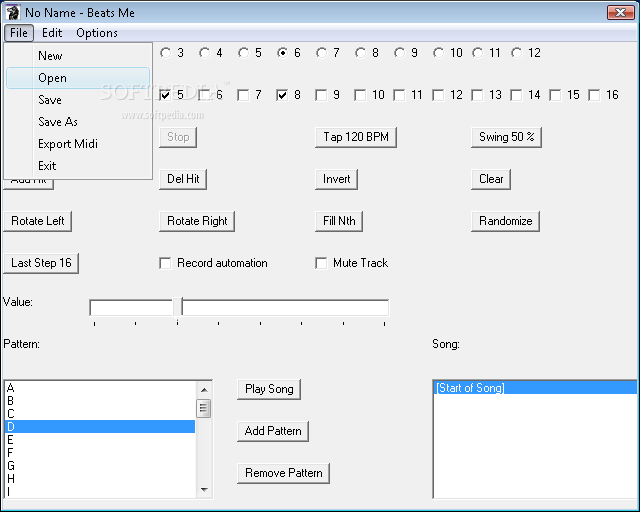Select [Start of Song] in Song list
This screenshot has height=512, width=640.
(x=535, y=388)
